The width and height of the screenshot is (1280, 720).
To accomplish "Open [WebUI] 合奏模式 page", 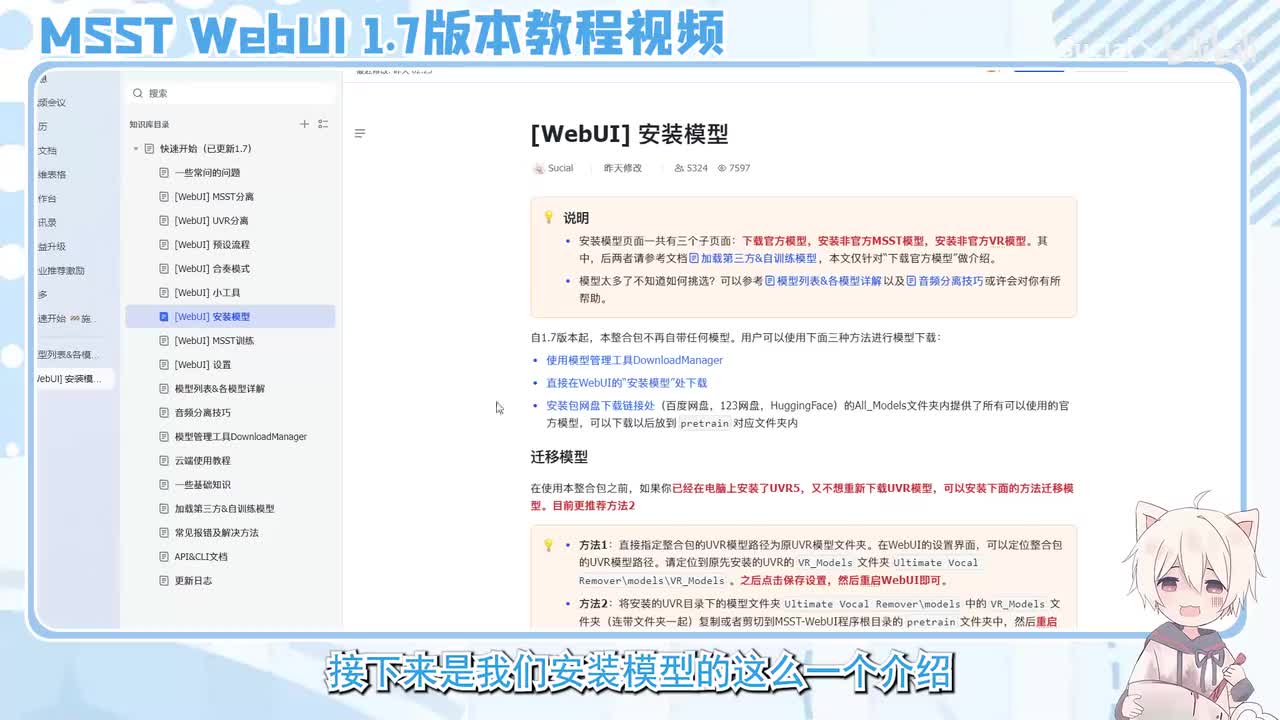I will pyautogui.click(x=212, y=269).
